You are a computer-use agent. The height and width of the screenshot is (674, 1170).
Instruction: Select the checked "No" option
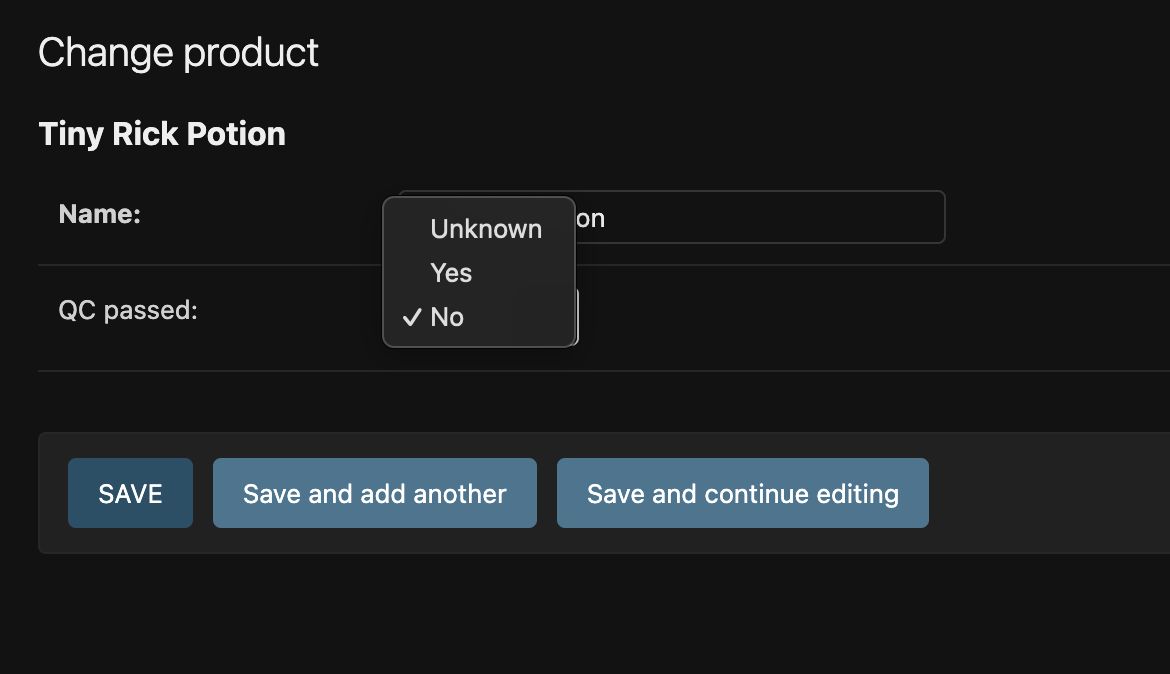pos(447,317)
